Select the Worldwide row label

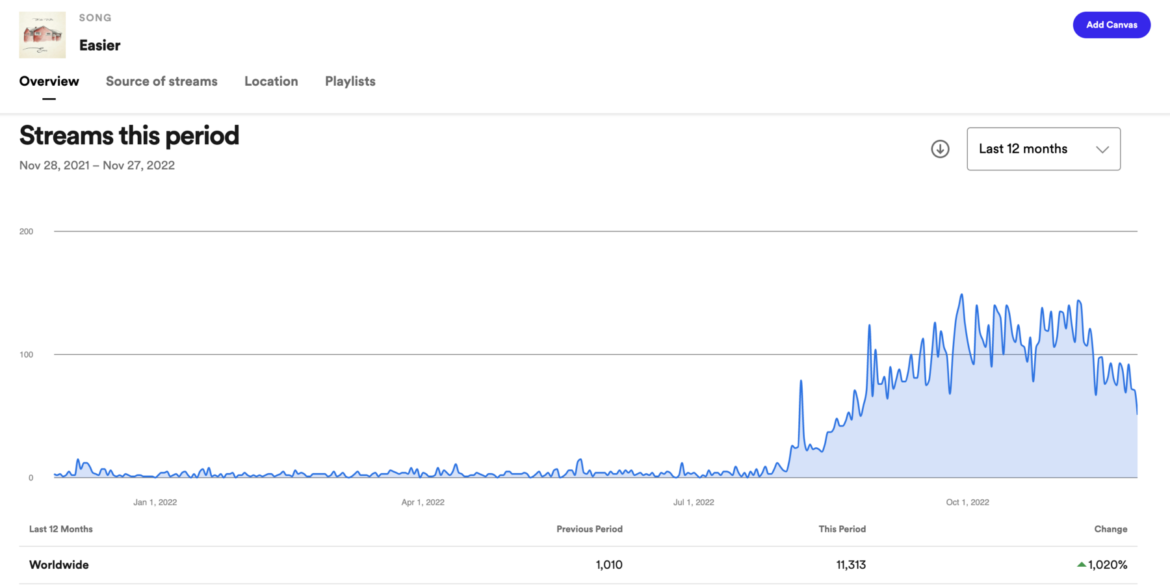[59, 565]
